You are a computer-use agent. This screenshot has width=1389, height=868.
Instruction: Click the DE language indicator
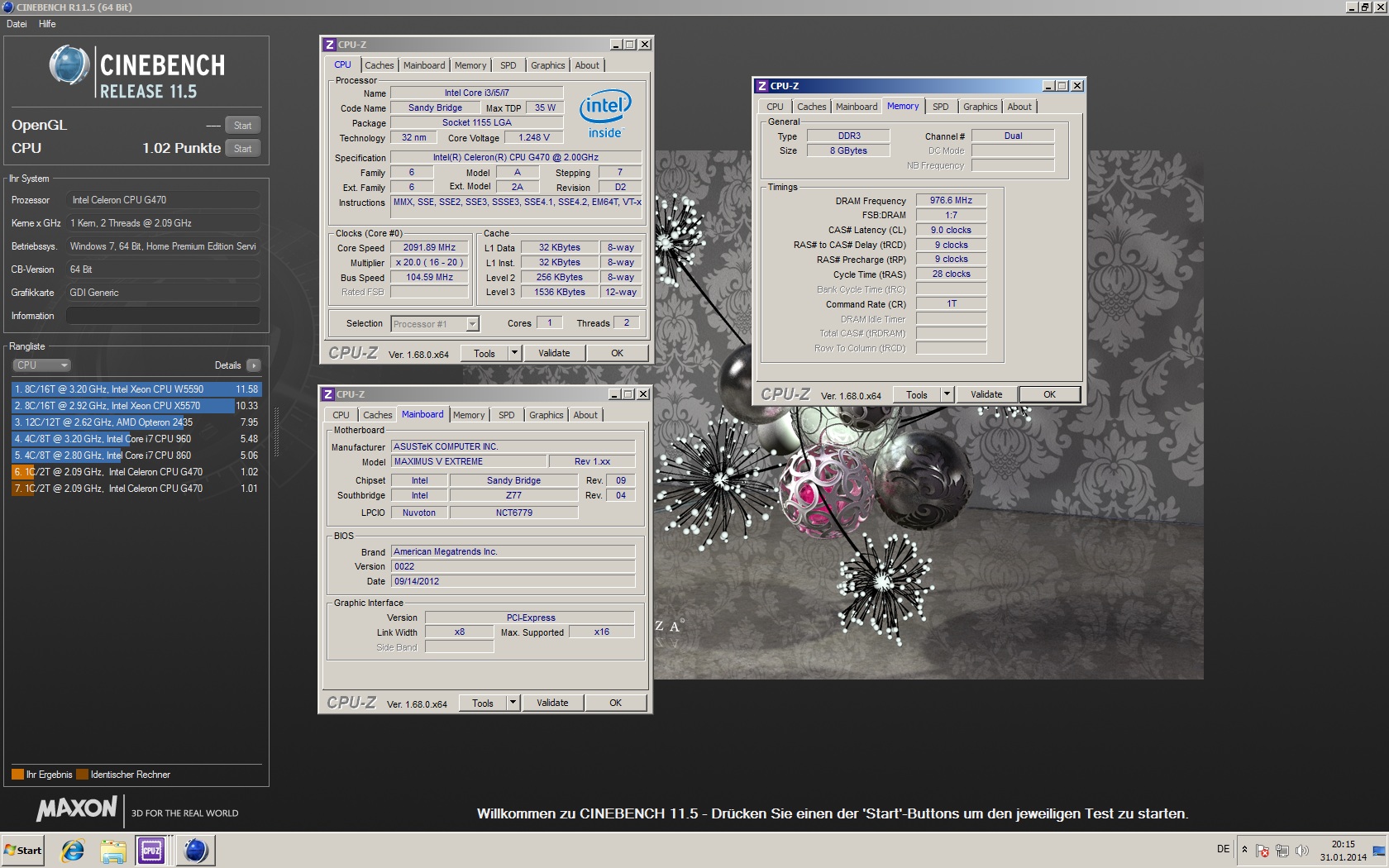(1224, 849)
